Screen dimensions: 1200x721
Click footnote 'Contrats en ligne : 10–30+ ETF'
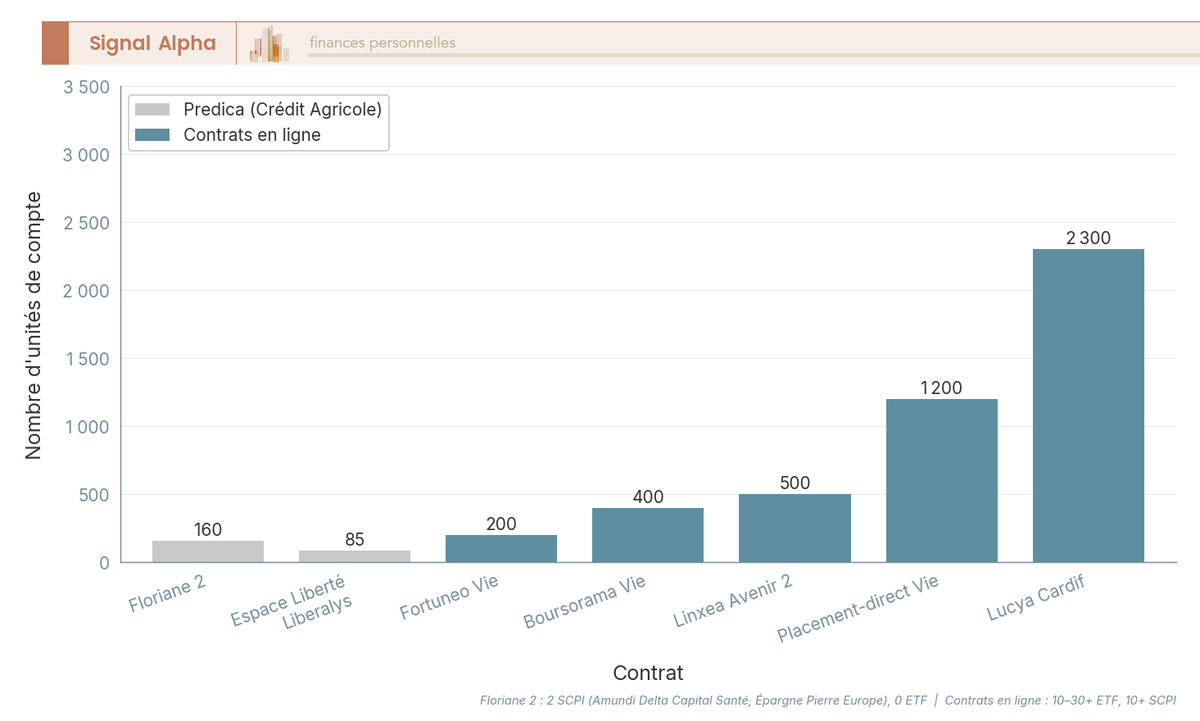1028,700
